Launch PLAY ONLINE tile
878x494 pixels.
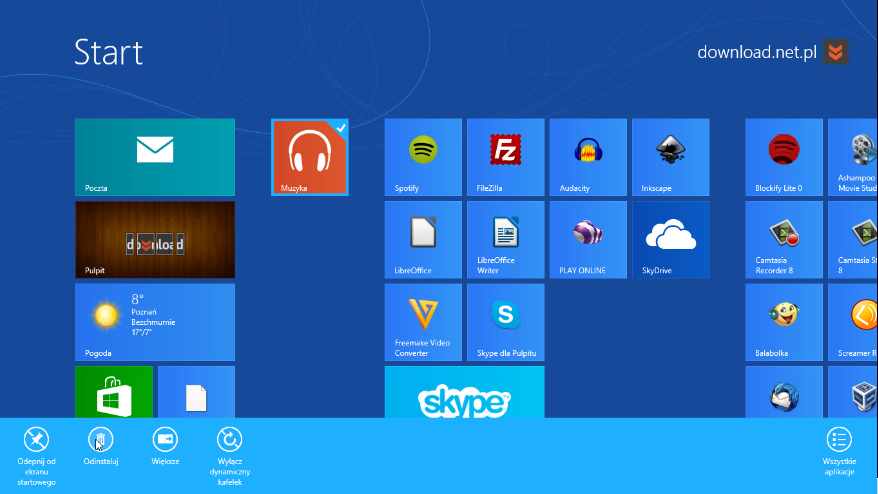[x=588, y=240]
